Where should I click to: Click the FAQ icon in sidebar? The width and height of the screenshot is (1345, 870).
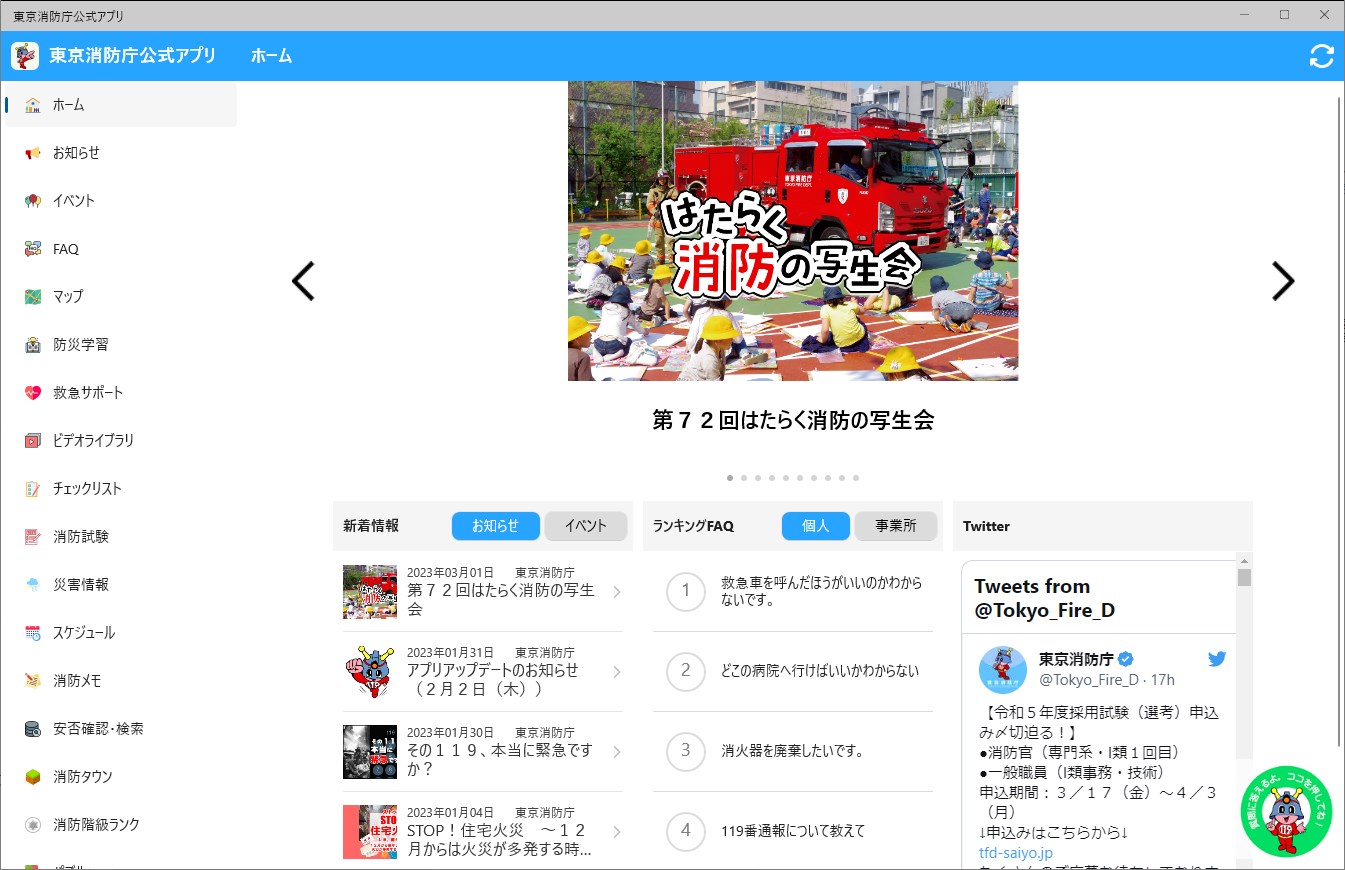pos(33,249)
